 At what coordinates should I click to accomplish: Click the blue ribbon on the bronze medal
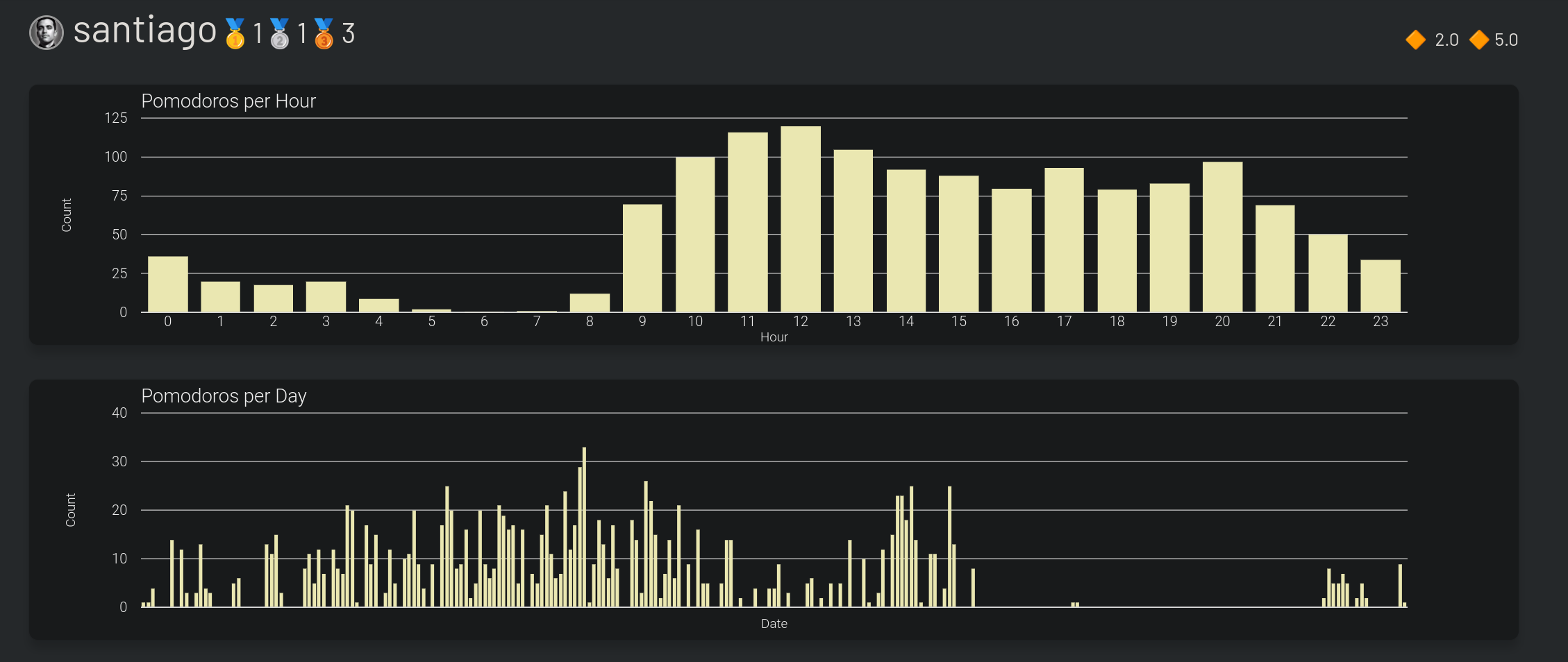pos(325,22)
